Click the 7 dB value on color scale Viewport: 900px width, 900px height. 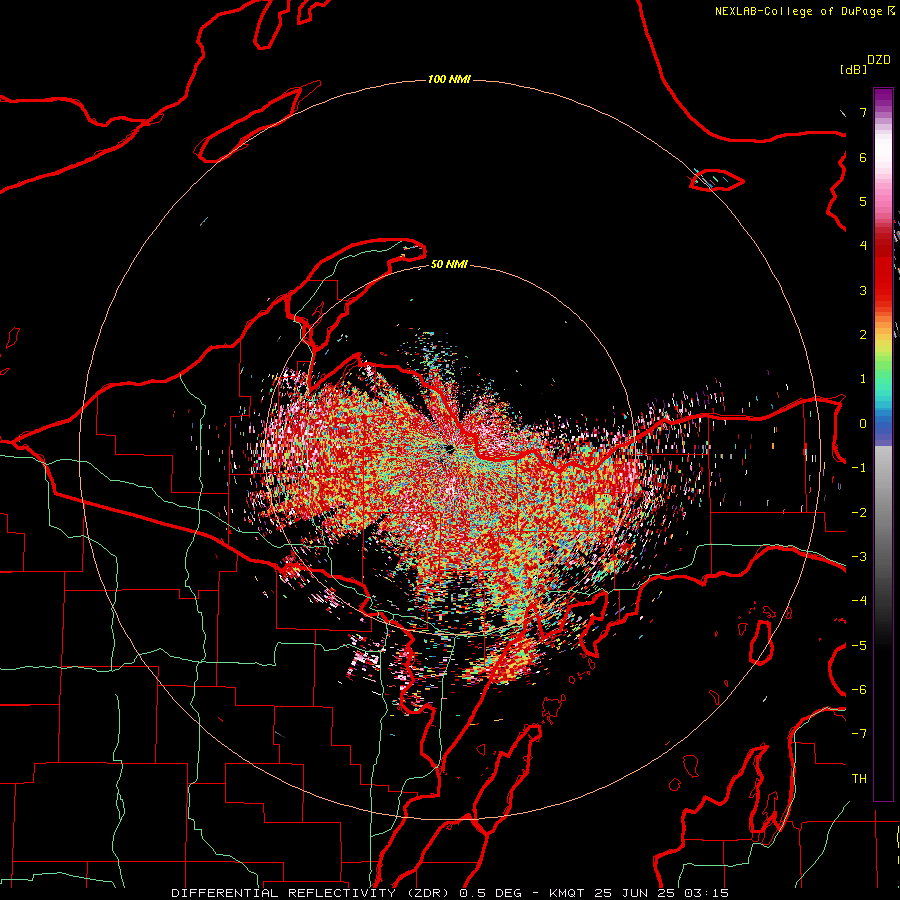863,112
